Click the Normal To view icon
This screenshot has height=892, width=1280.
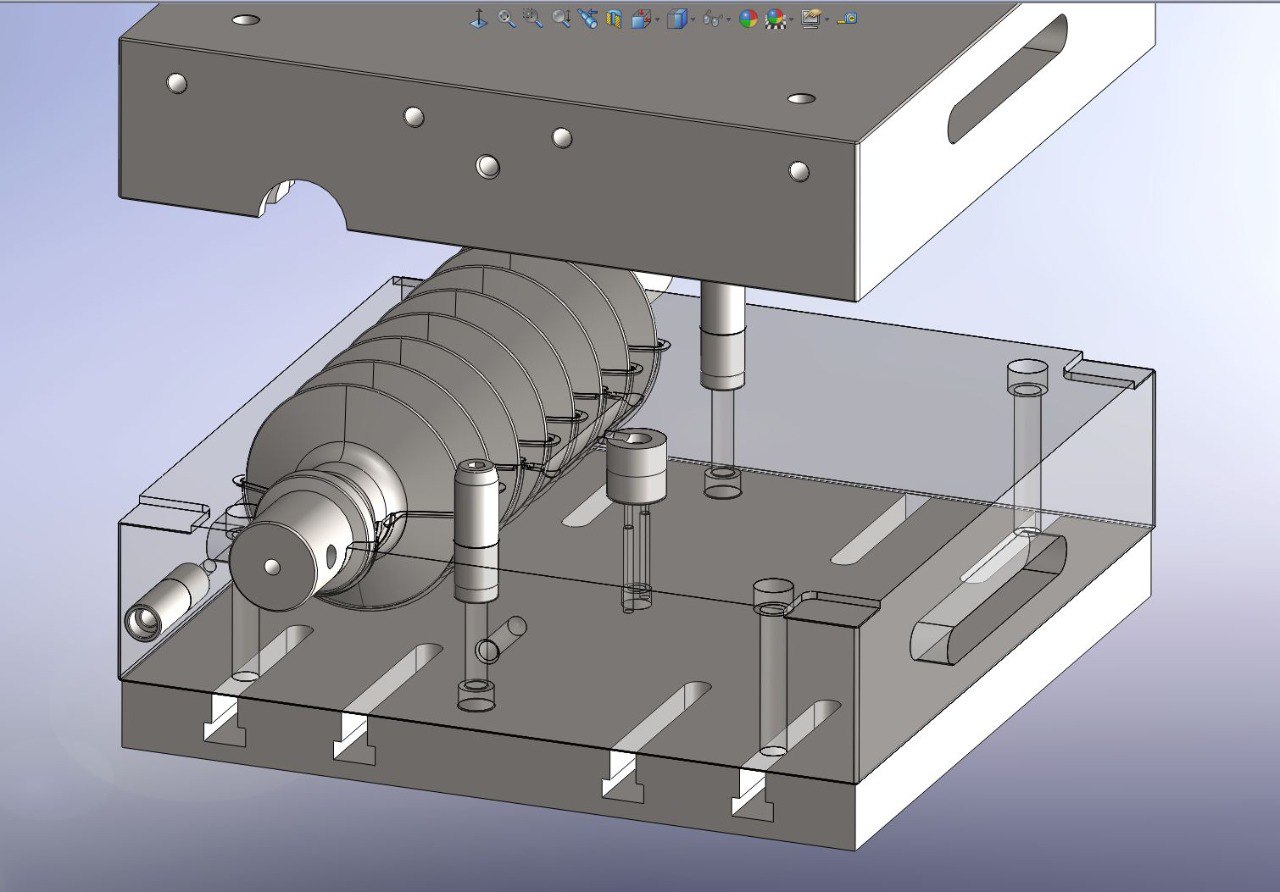point(479,18)
